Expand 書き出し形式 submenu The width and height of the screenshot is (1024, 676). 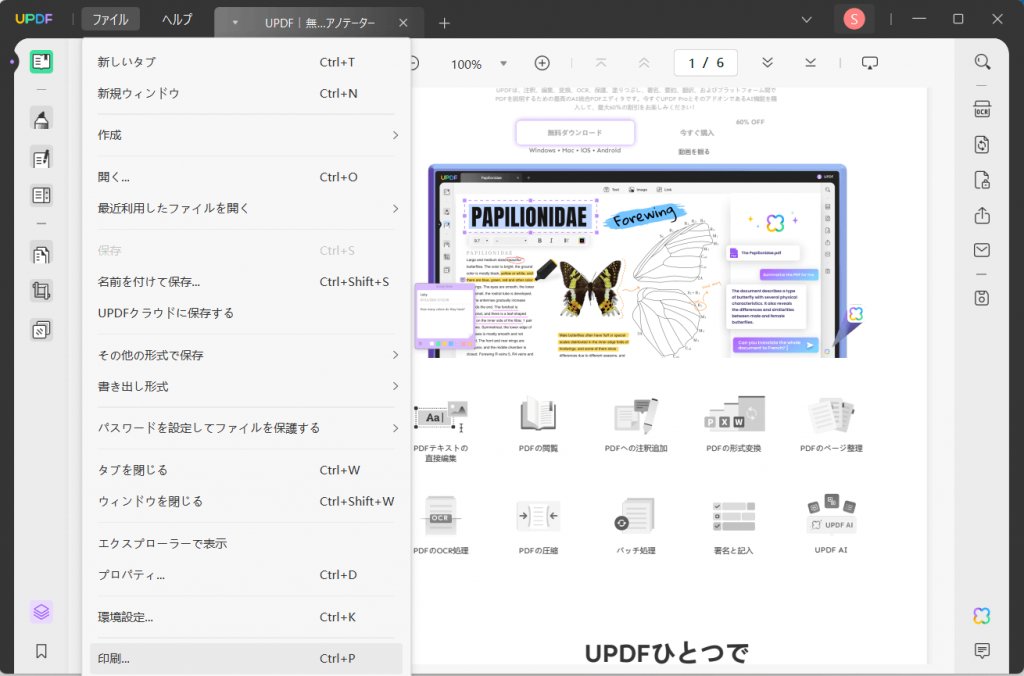click(x=246, y=387)
